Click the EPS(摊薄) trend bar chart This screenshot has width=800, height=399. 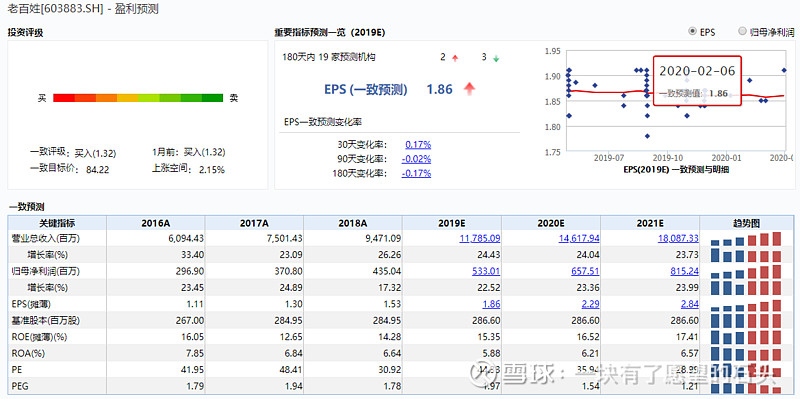[x=745, y=305]
